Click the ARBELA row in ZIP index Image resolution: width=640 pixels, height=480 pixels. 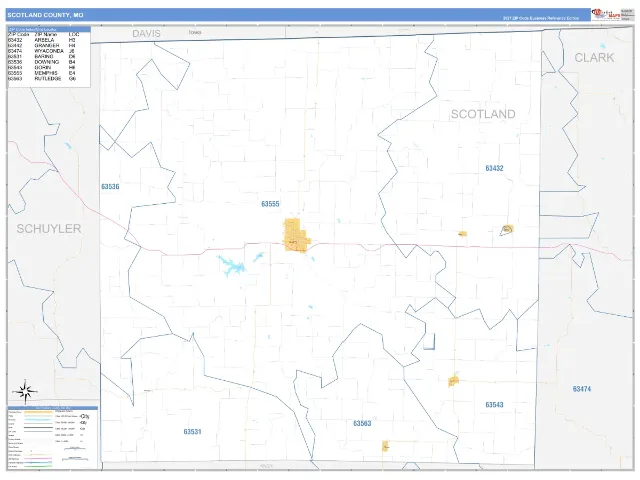[x=42, y=40]
